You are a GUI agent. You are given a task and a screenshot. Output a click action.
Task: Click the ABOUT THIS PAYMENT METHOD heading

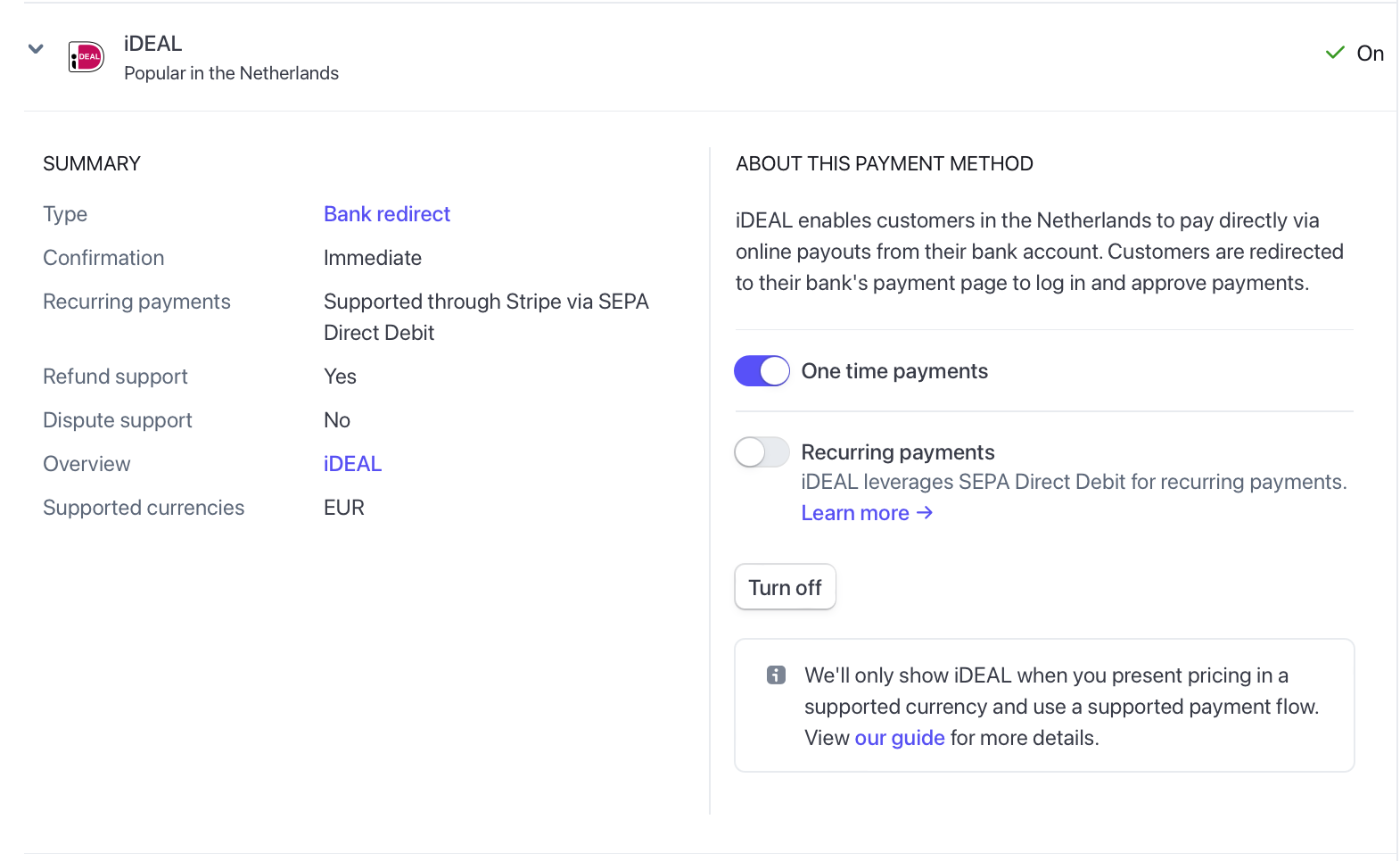(884, 164)
